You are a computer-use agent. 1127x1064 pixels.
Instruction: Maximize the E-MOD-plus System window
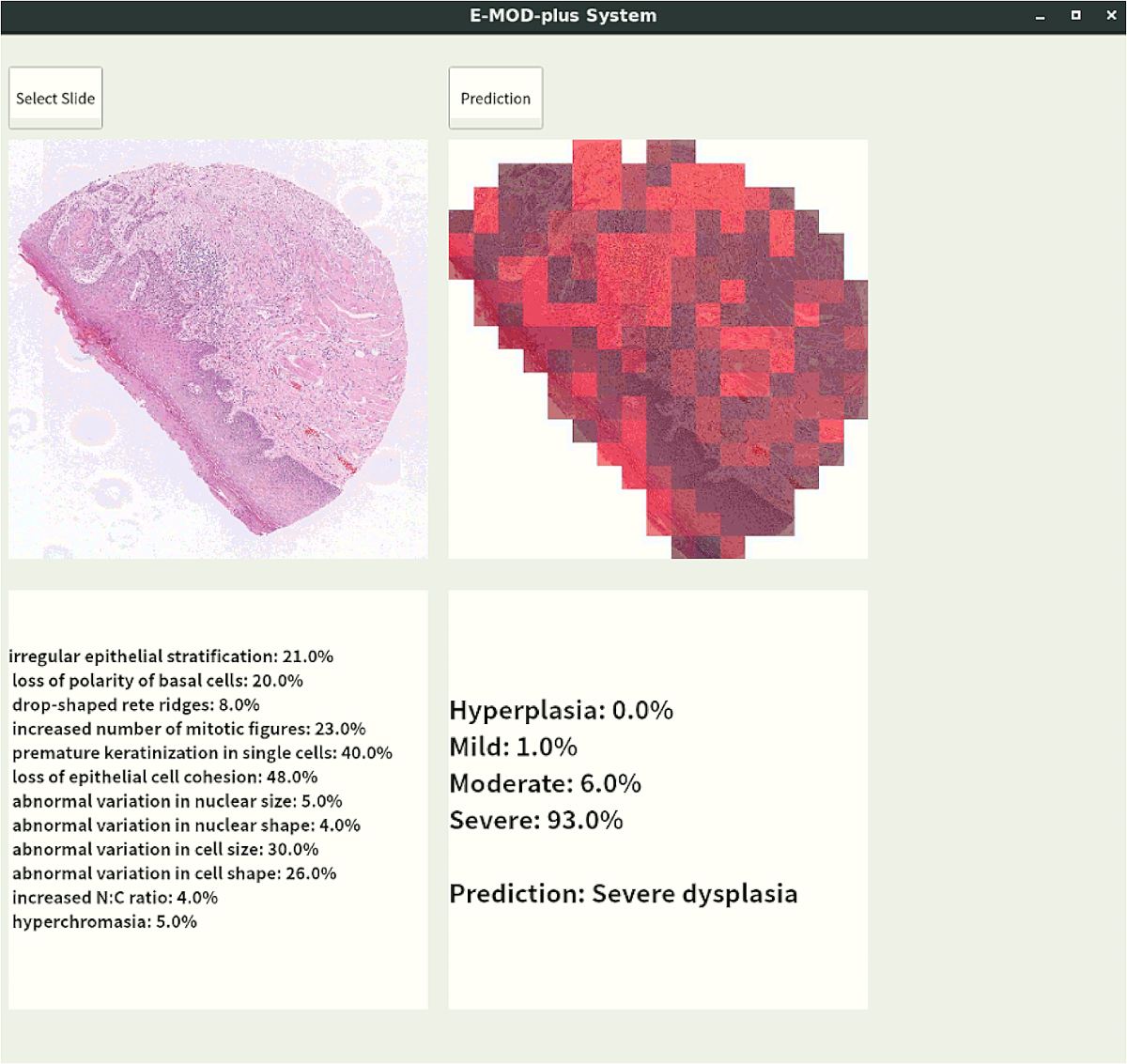[x=1075, y=16]
